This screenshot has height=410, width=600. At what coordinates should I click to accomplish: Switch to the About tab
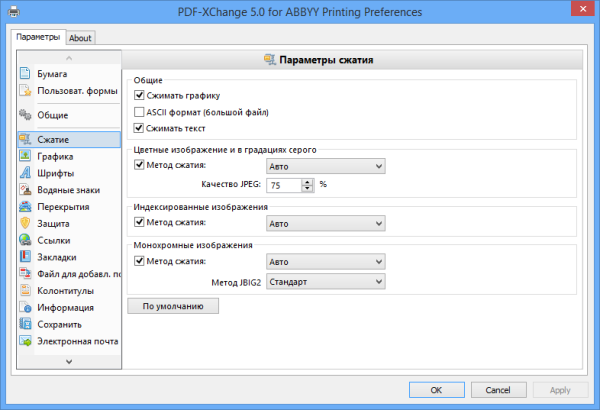(80, 38)
